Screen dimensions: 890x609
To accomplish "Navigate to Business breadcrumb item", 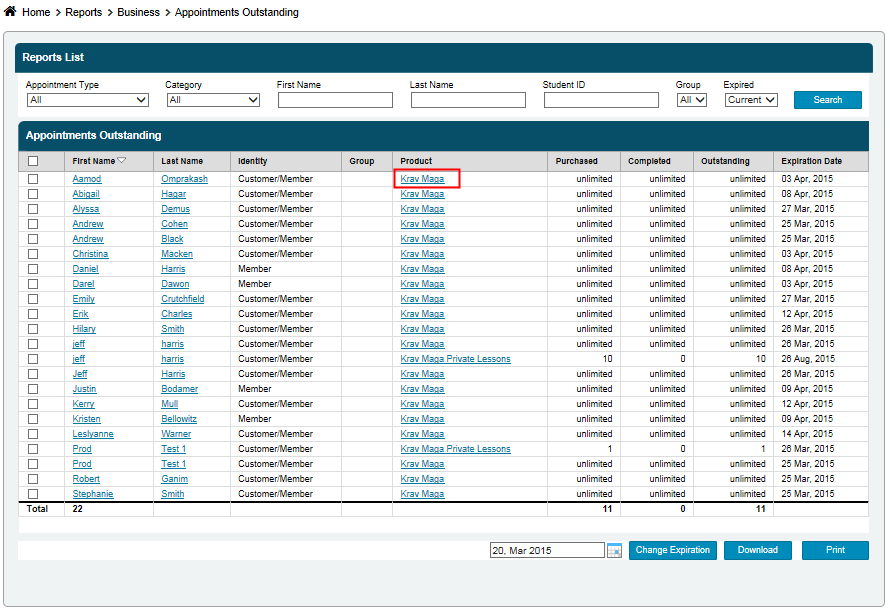I will click(138, 12).
